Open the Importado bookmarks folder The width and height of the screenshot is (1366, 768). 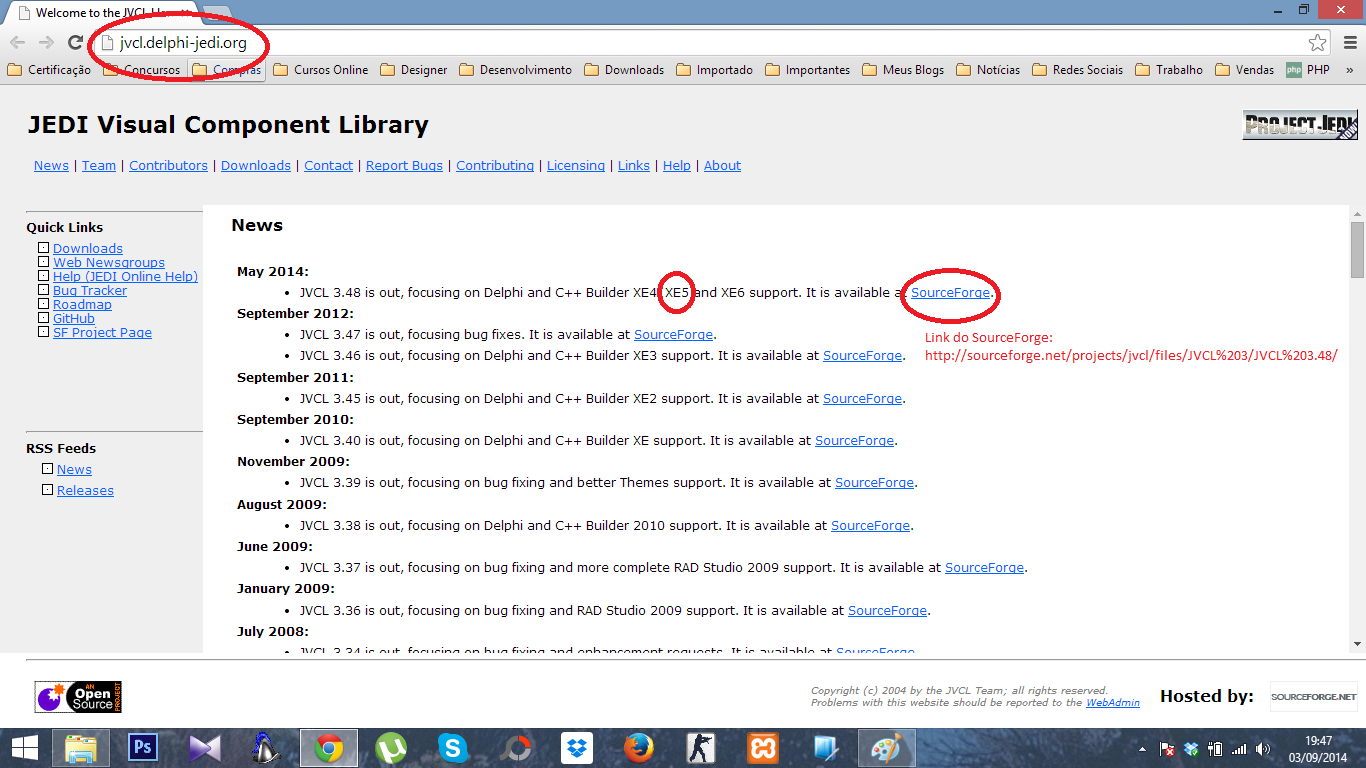(715, 70)
